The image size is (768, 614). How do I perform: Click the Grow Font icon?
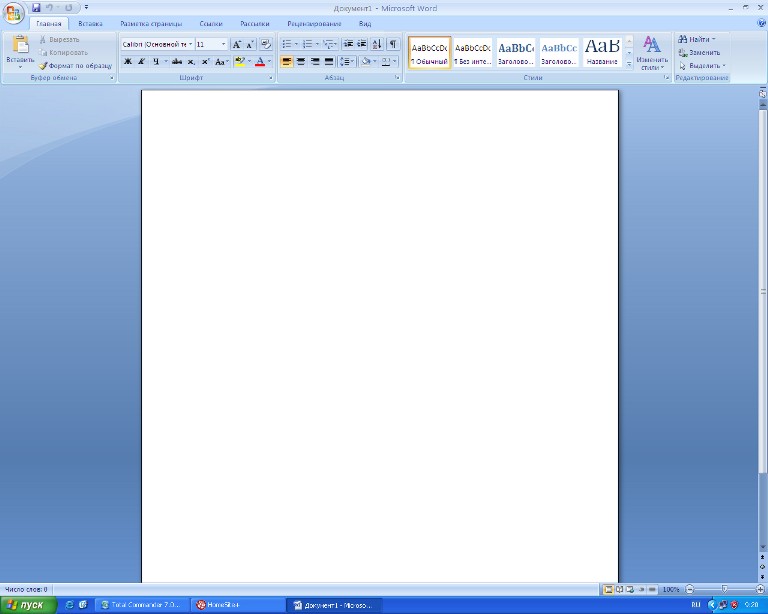(237, 44)
